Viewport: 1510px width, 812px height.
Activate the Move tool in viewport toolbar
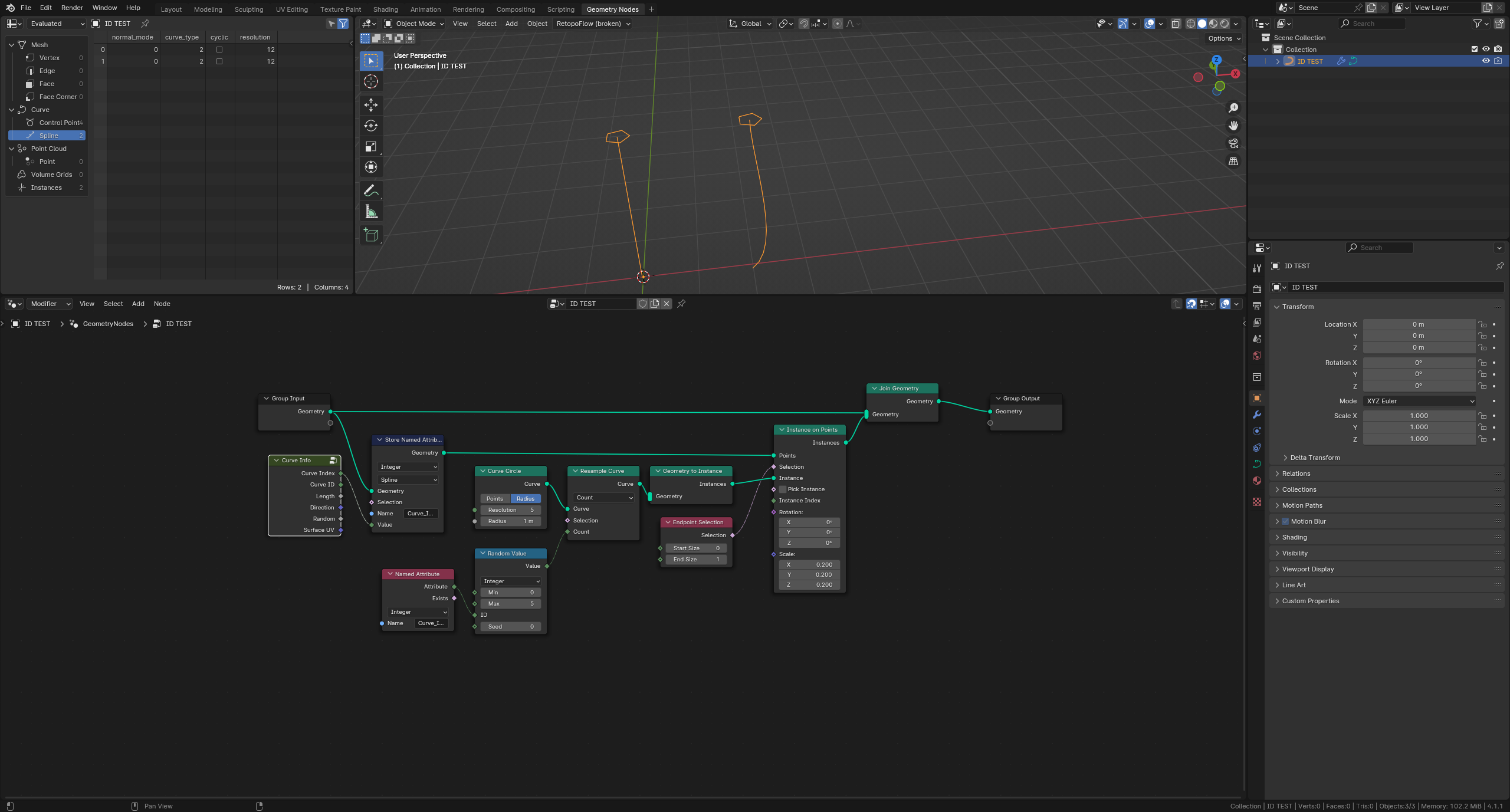(x=371, y=105)
